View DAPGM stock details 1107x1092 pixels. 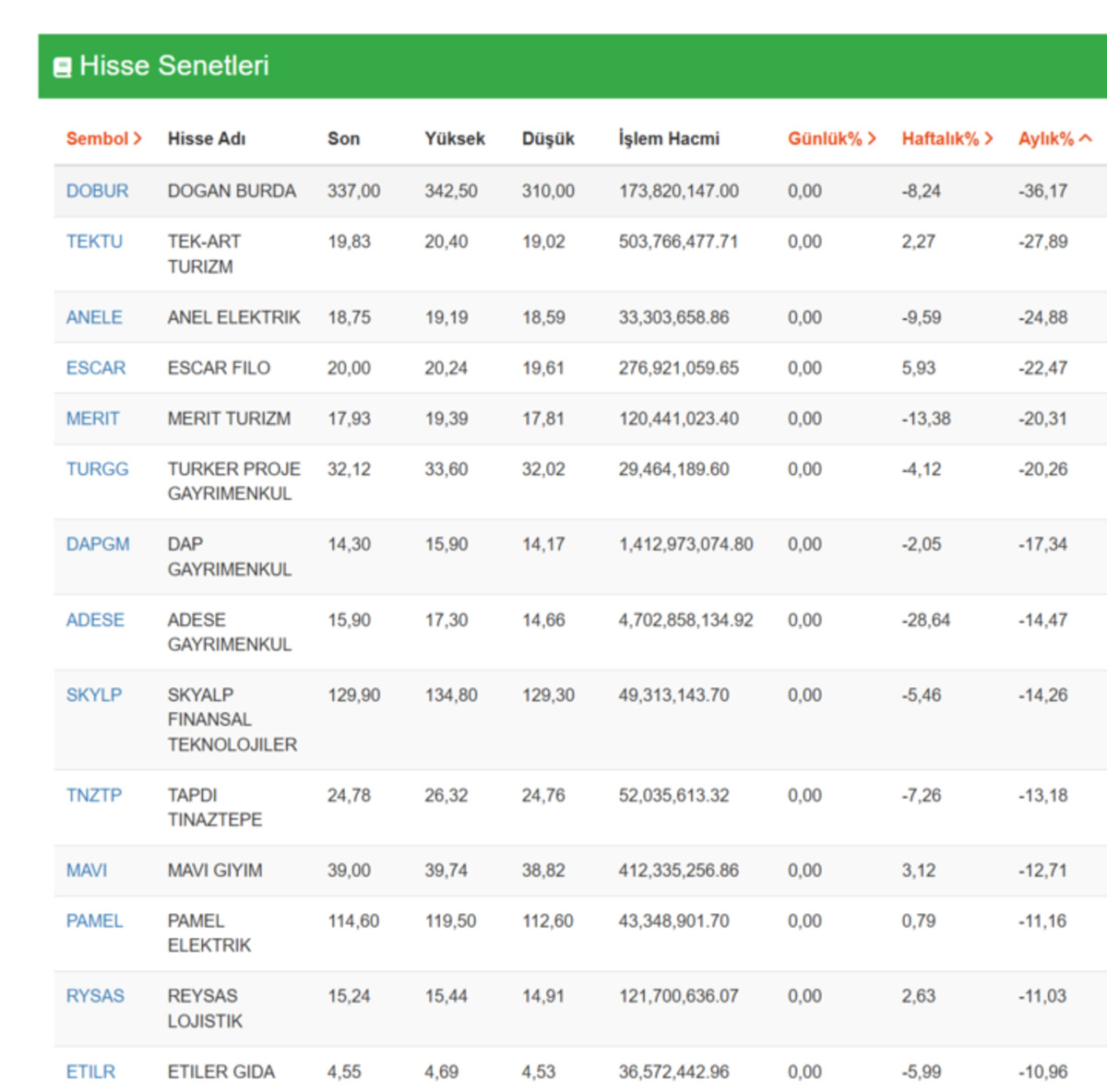[x=98, y=544]
